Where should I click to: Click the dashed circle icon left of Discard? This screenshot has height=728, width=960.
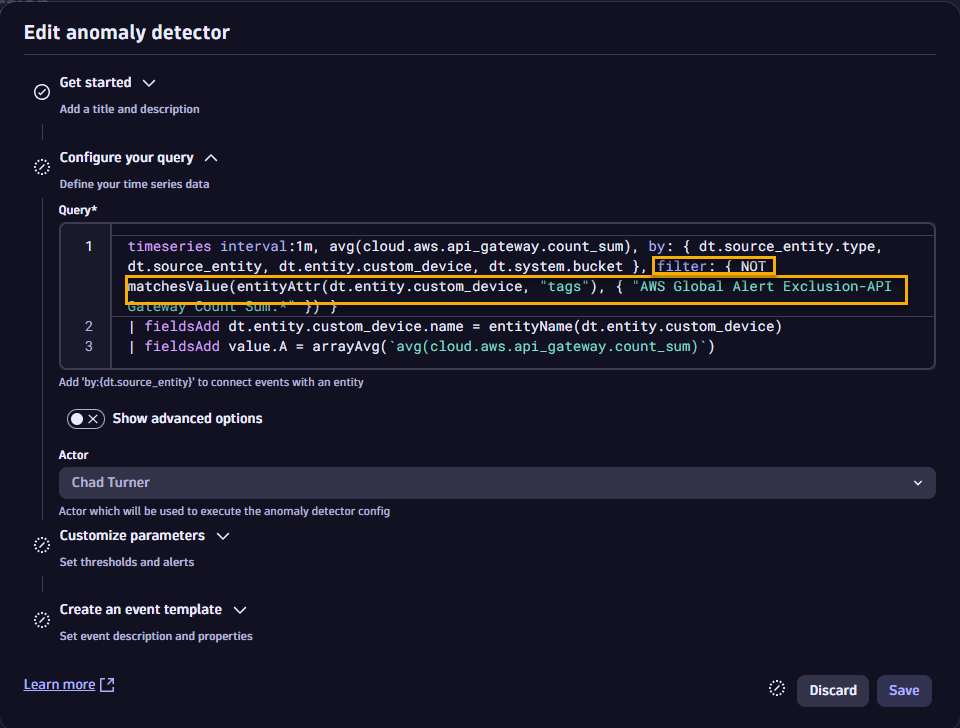tap(777, 689)
